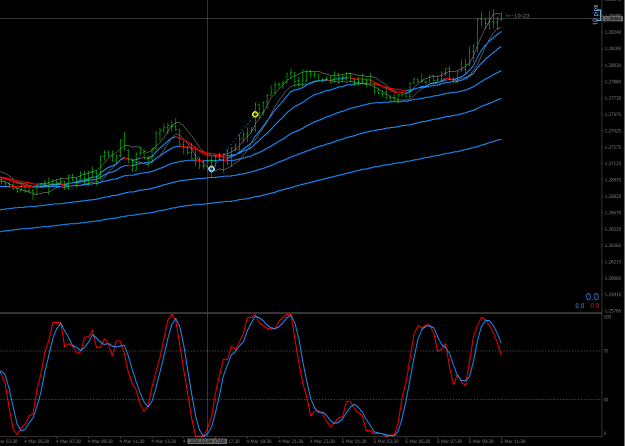Click the 1.27275 price axis label
Screen dimensions: 625x446
(613, 147)
